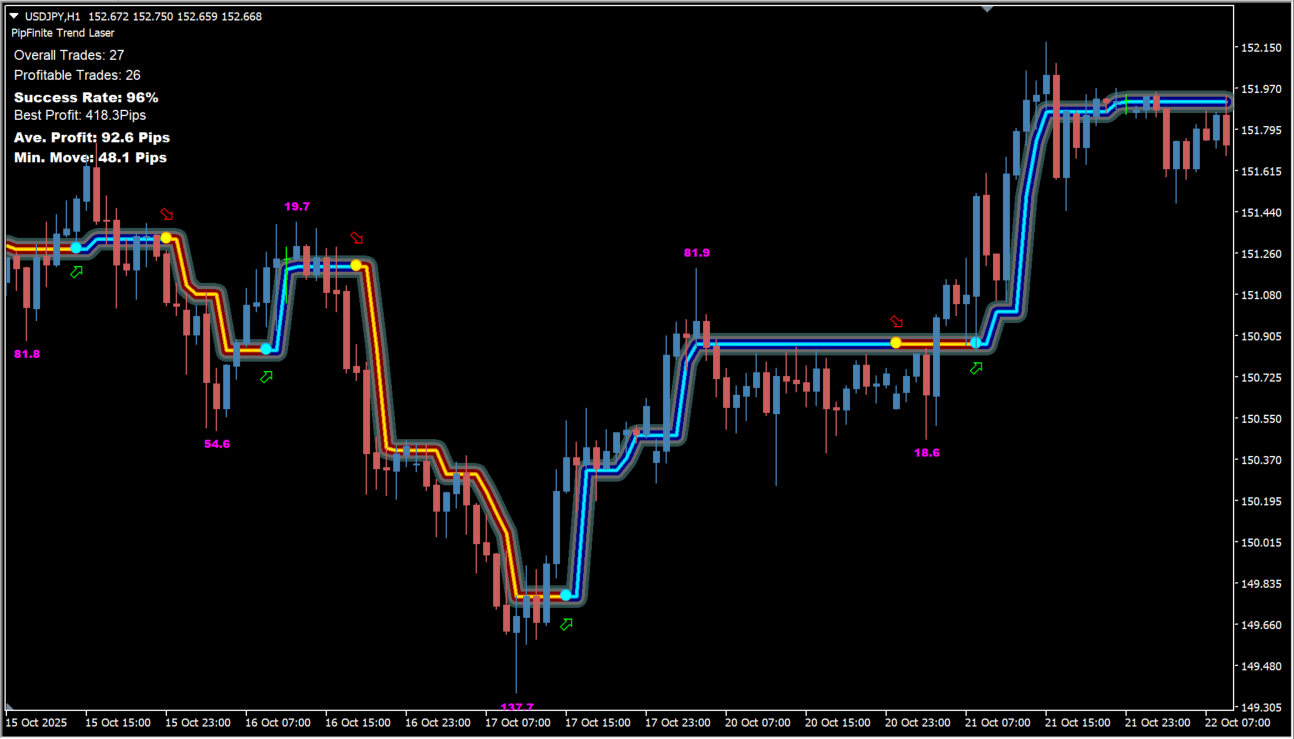Screen dimensions: 1294x739
Task: Select the magenta 81.9 profit label
Action: tap(696, 252)
